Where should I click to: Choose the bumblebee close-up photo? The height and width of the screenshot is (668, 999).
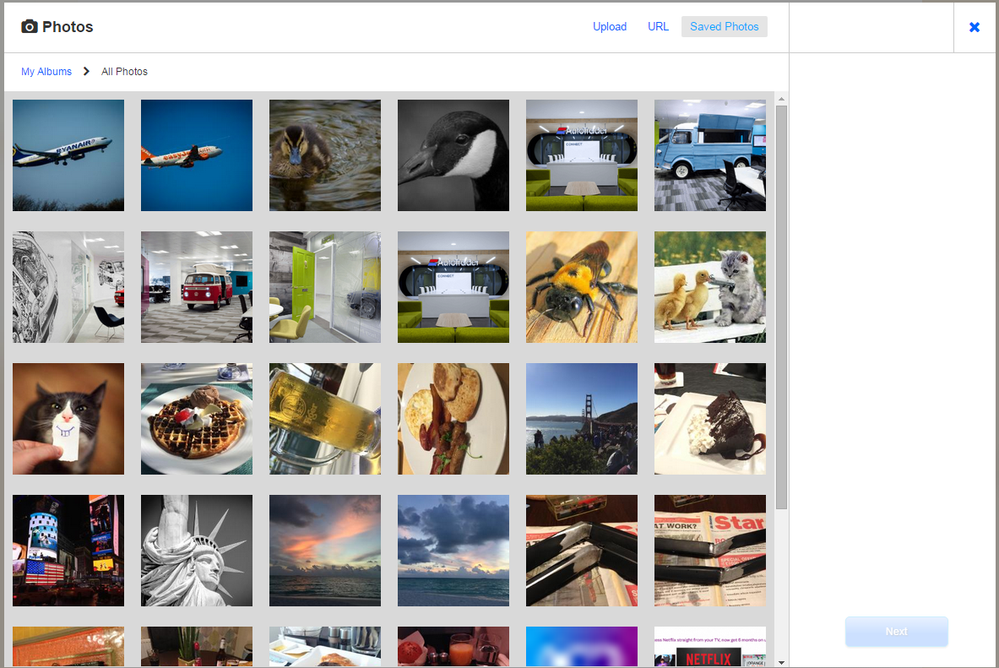(582, 287)
